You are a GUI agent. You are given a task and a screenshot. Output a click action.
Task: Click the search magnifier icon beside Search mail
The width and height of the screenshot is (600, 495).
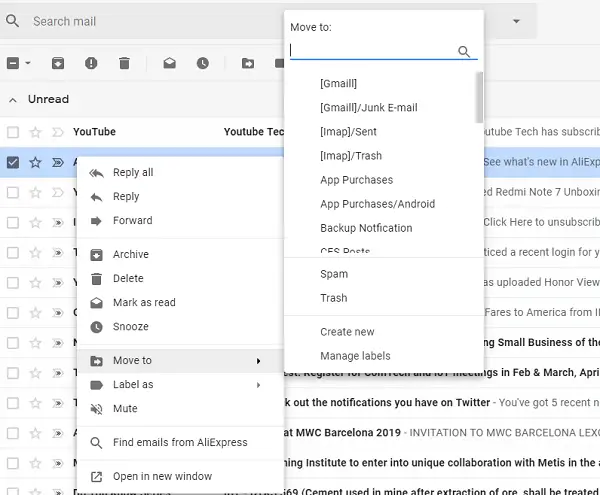[12, 21]
